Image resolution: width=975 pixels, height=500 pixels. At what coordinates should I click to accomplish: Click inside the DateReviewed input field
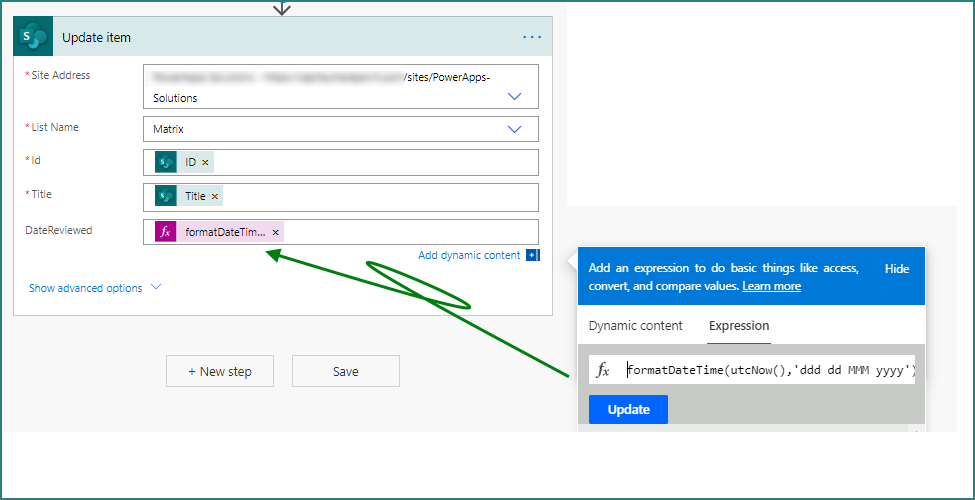coord(341,232)
